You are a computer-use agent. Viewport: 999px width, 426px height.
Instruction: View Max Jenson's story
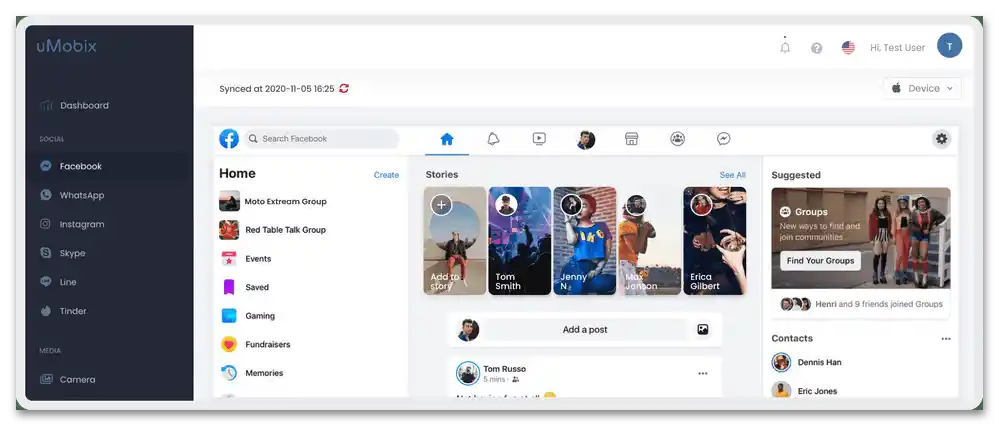(x=650, y=241)
